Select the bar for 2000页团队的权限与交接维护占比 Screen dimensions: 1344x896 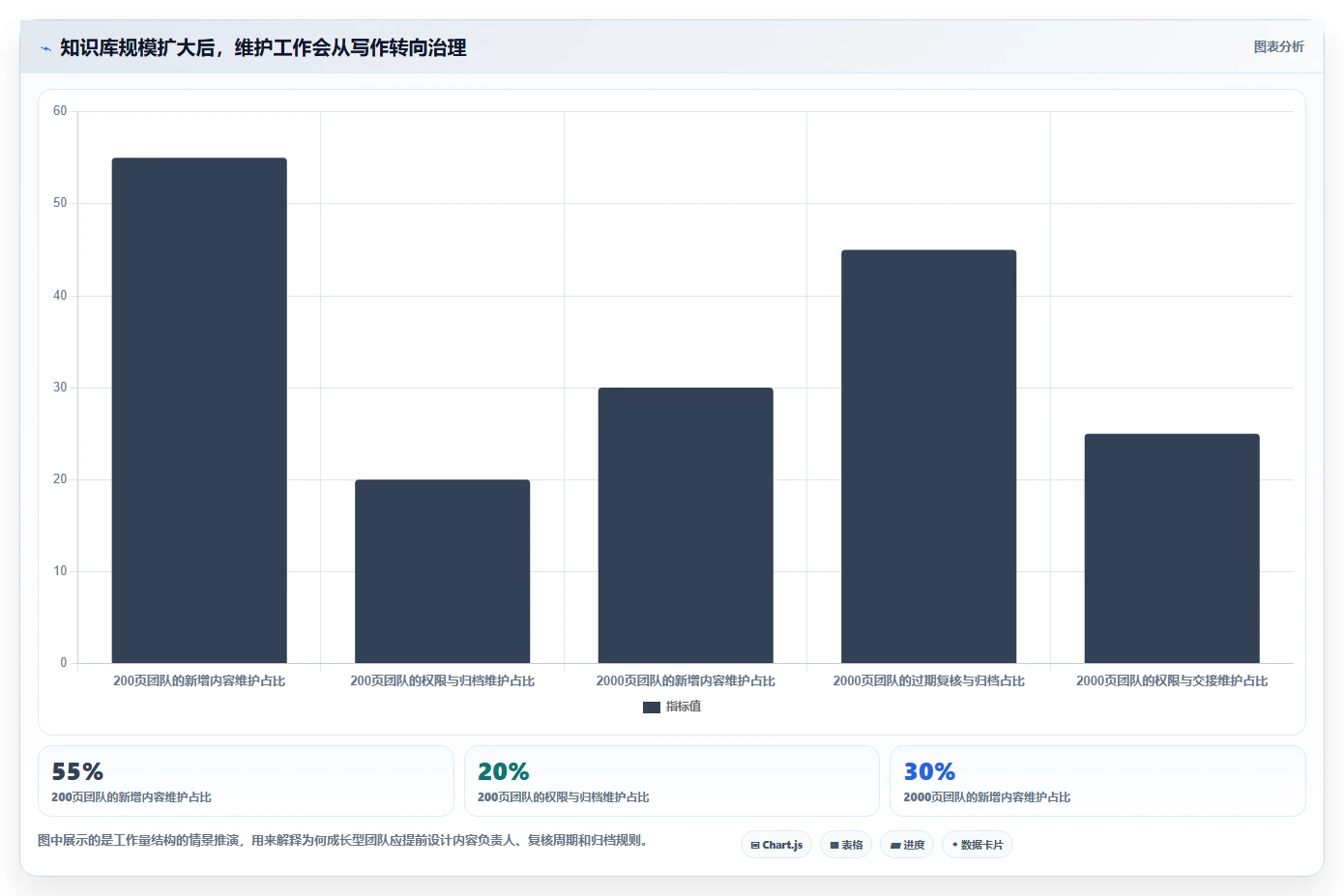tap(1172, 548)
